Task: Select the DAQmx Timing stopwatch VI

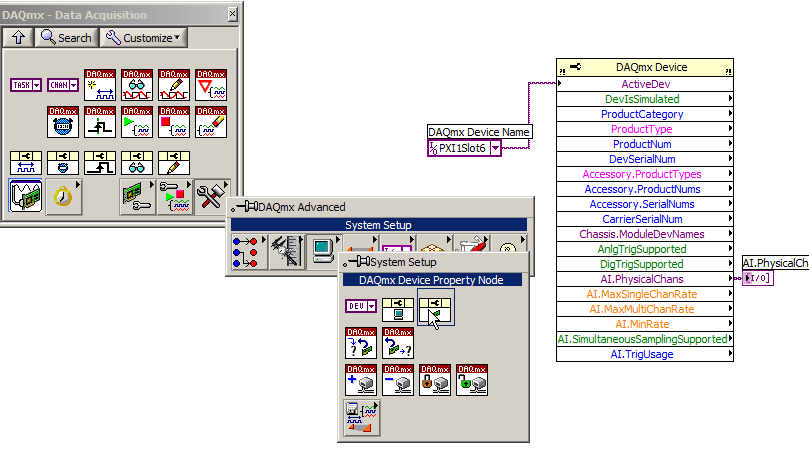Action: click(x=62, y=122)
